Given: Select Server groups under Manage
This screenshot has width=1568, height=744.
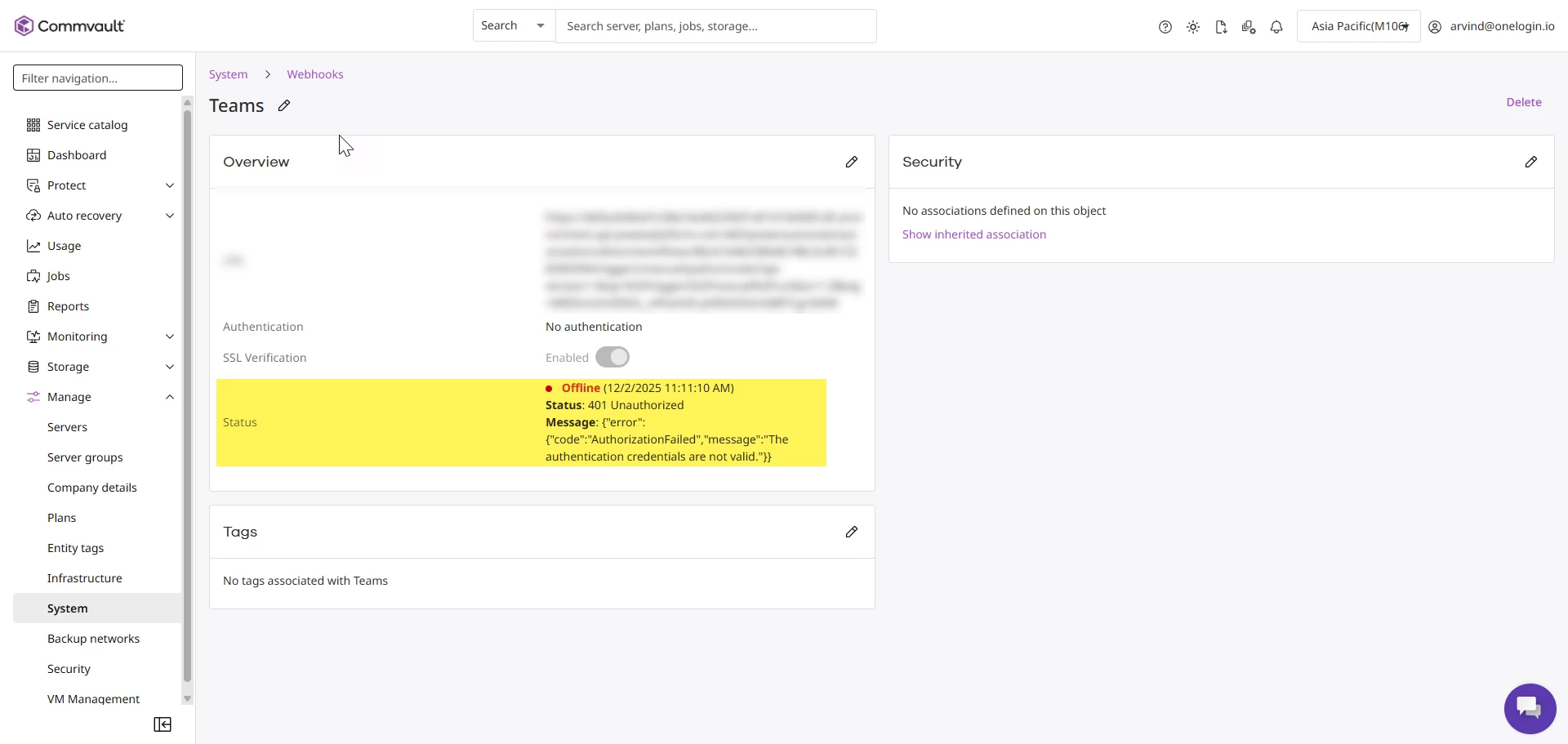Looking at the screenshot, I should coord(85,457).
